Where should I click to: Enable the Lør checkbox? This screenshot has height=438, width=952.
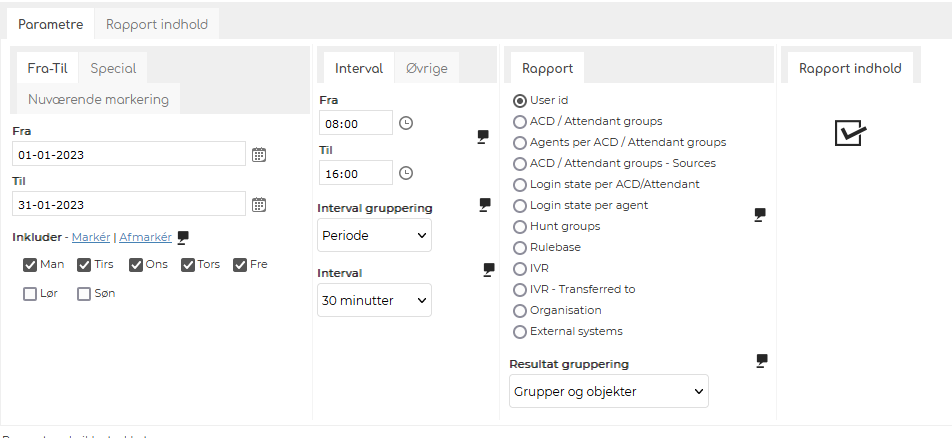[x=30, y=294]
